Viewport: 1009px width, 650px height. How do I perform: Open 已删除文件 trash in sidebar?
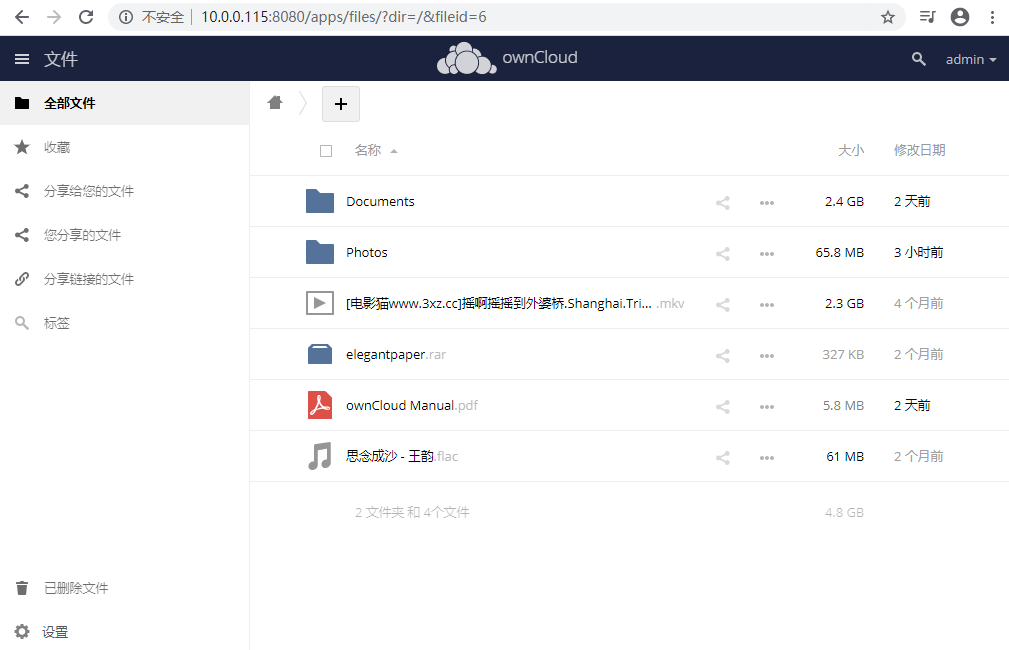click(124, 588)
